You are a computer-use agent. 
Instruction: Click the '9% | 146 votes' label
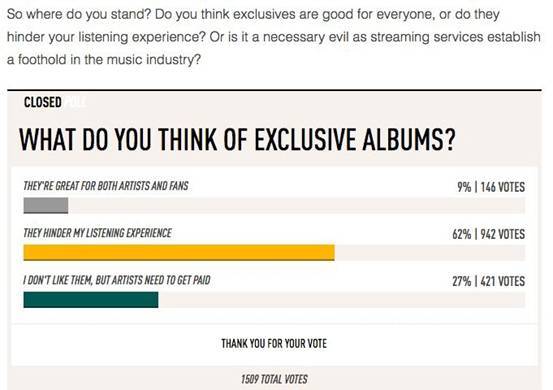[491, 187]
